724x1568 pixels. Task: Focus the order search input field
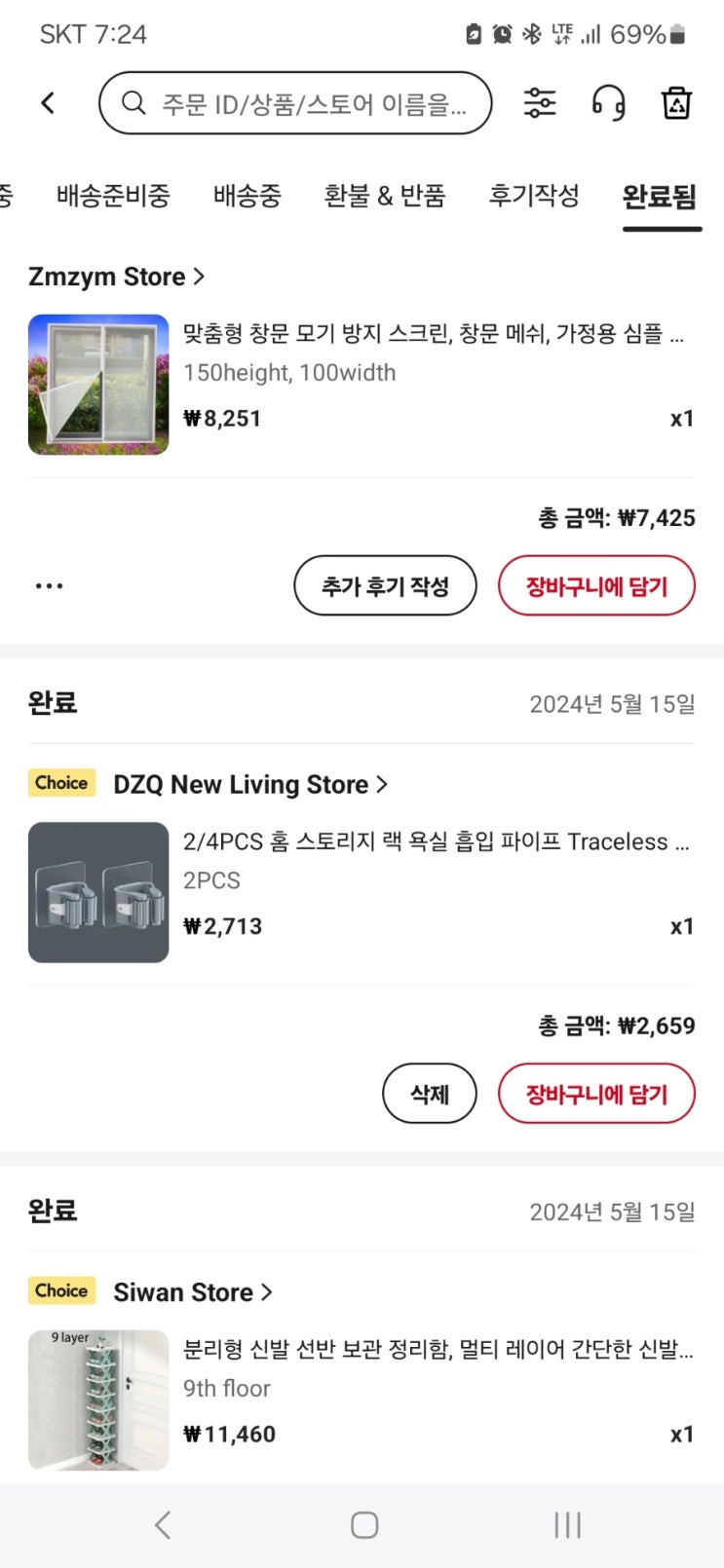coord(314,102)
